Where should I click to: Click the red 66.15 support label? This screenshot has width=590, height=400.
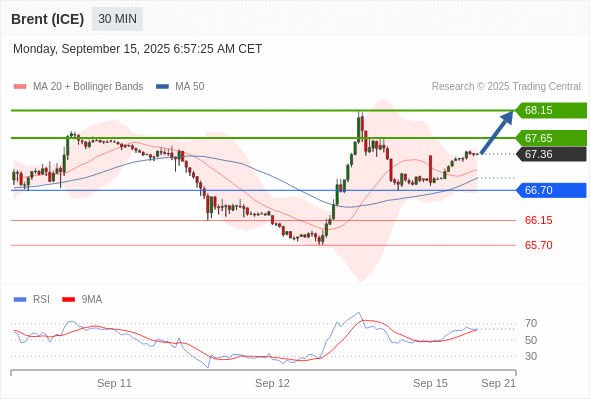click(x=538, y=221)
